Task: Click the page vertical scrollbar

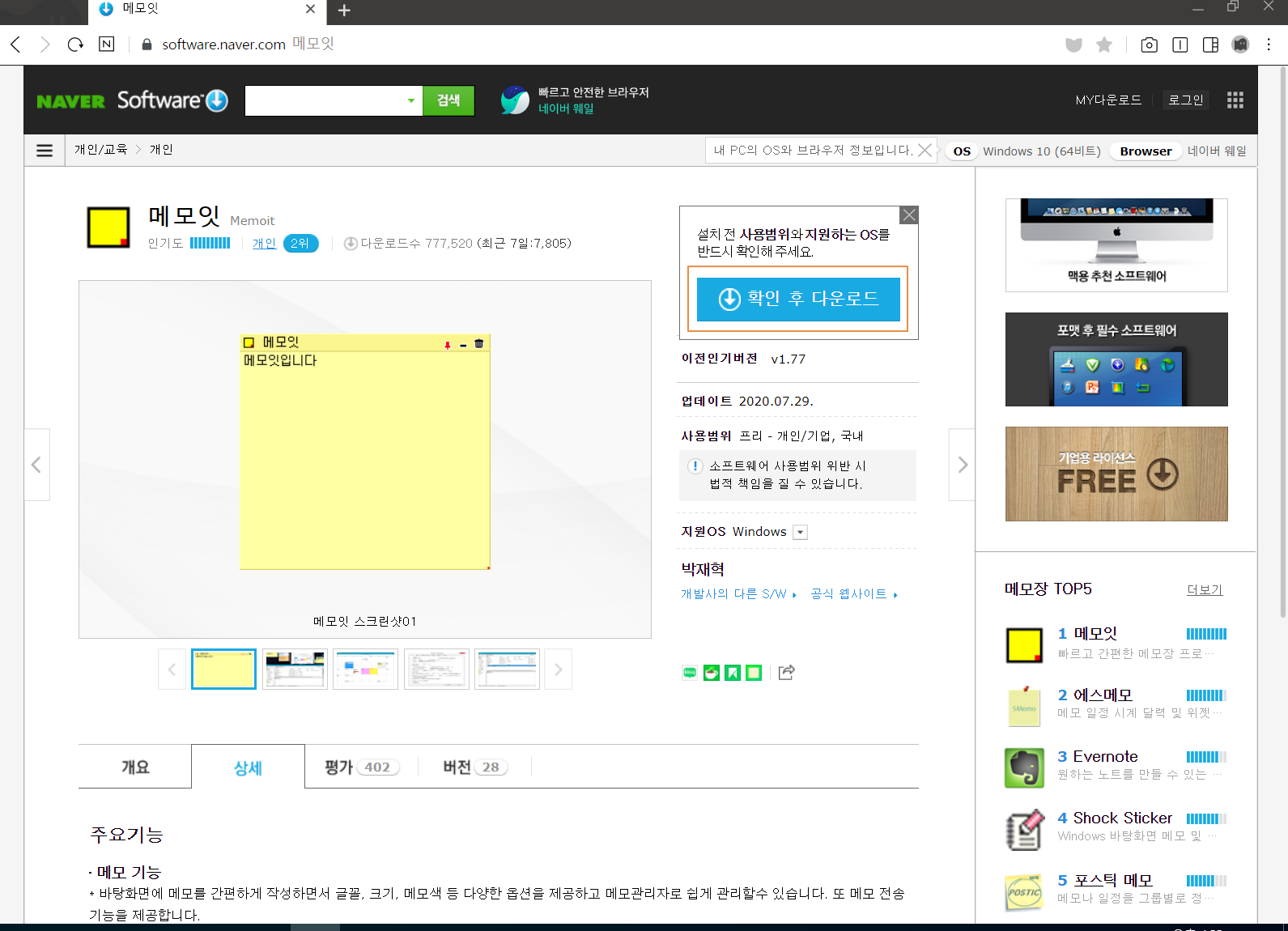Action: point(1282,342)
